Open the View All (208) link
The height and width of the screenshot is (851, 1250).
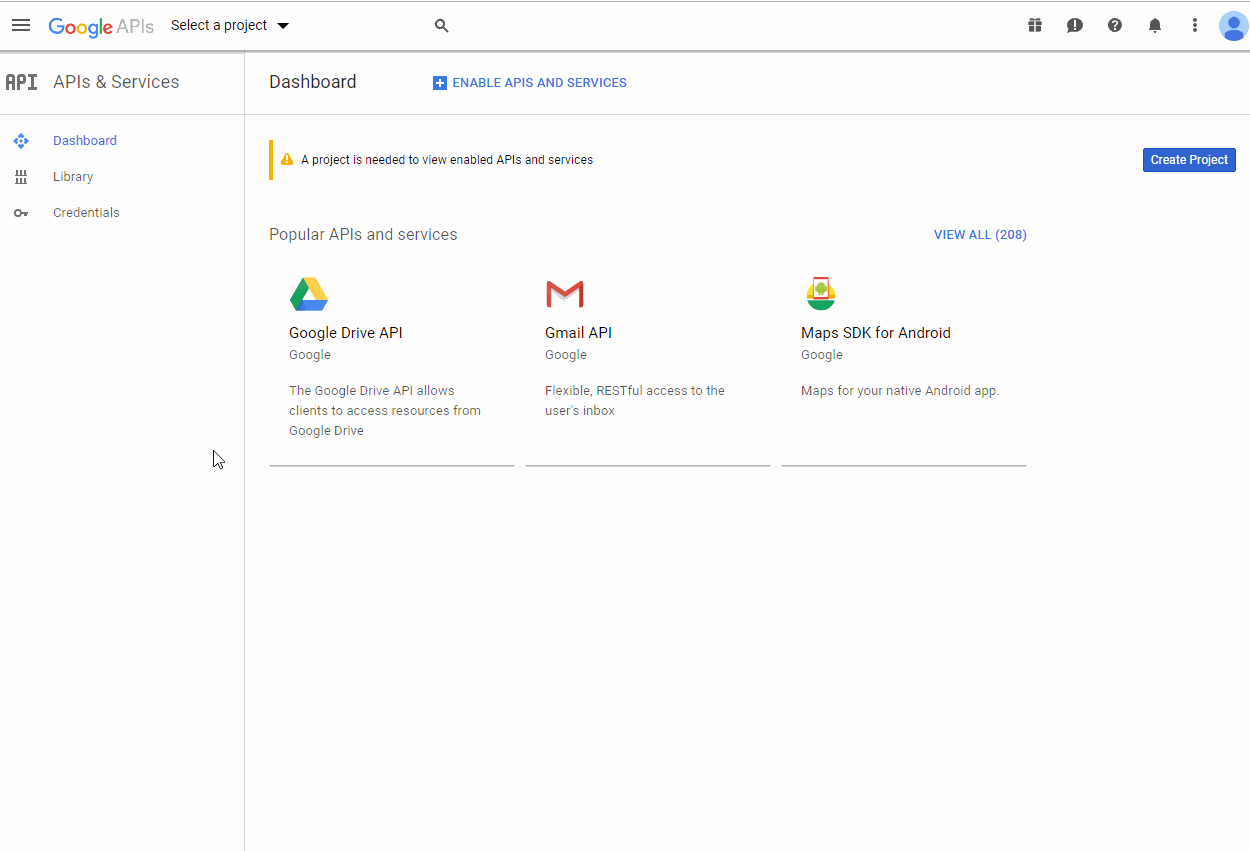[980, 235]
